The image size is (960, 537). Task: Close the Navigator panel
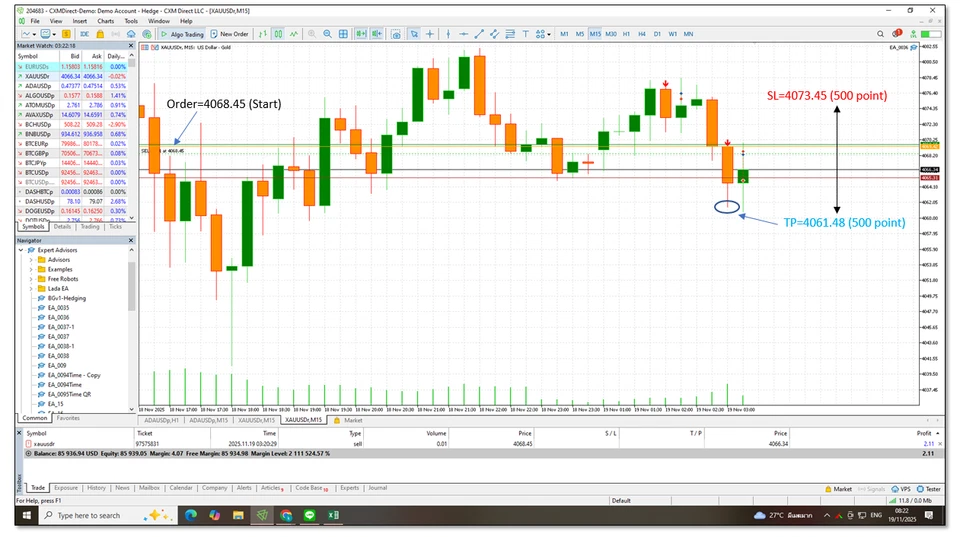[130, 241]
